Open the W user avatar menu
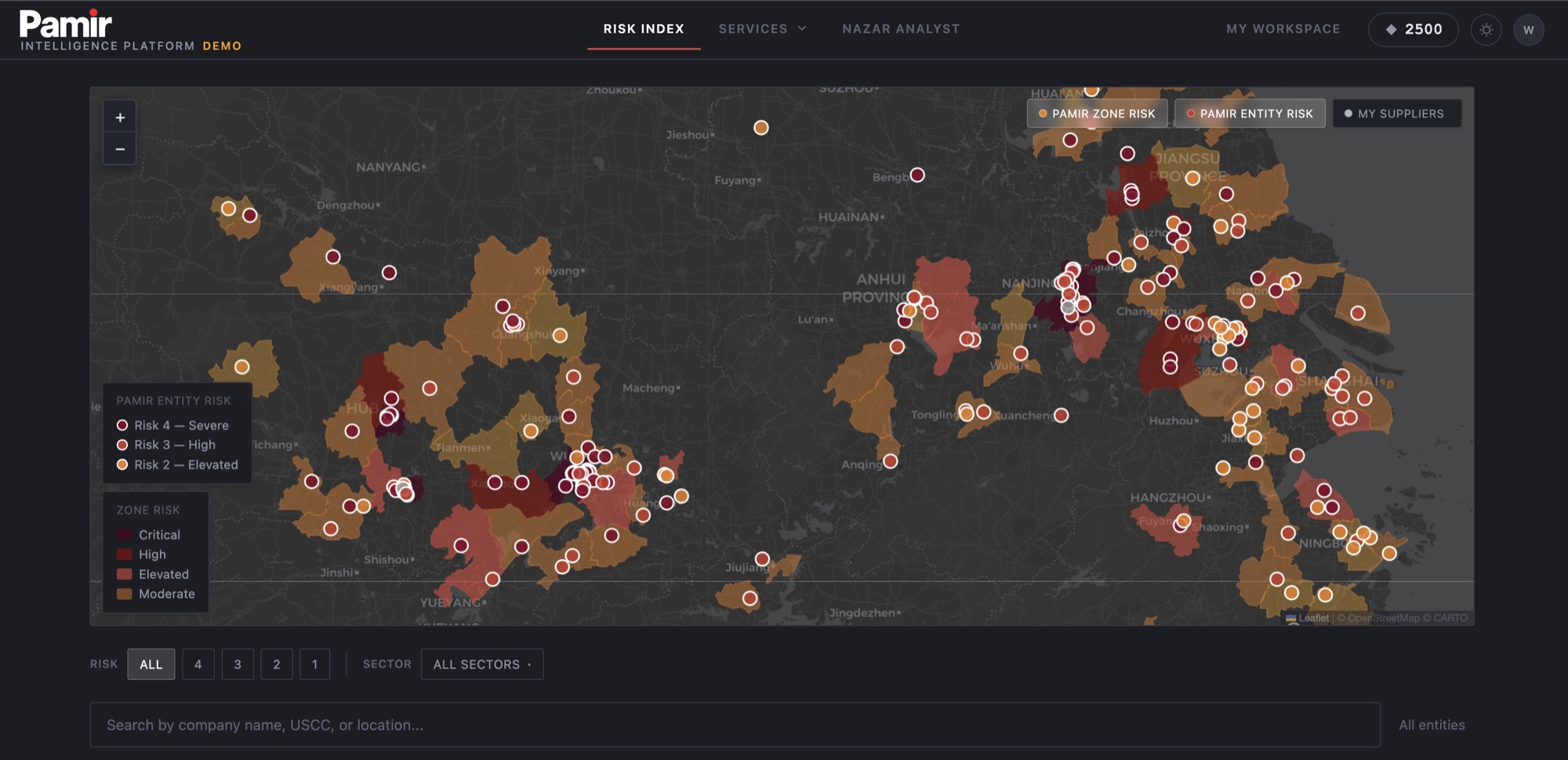This screenshot has height=760, width=1568. [1528, 30]
